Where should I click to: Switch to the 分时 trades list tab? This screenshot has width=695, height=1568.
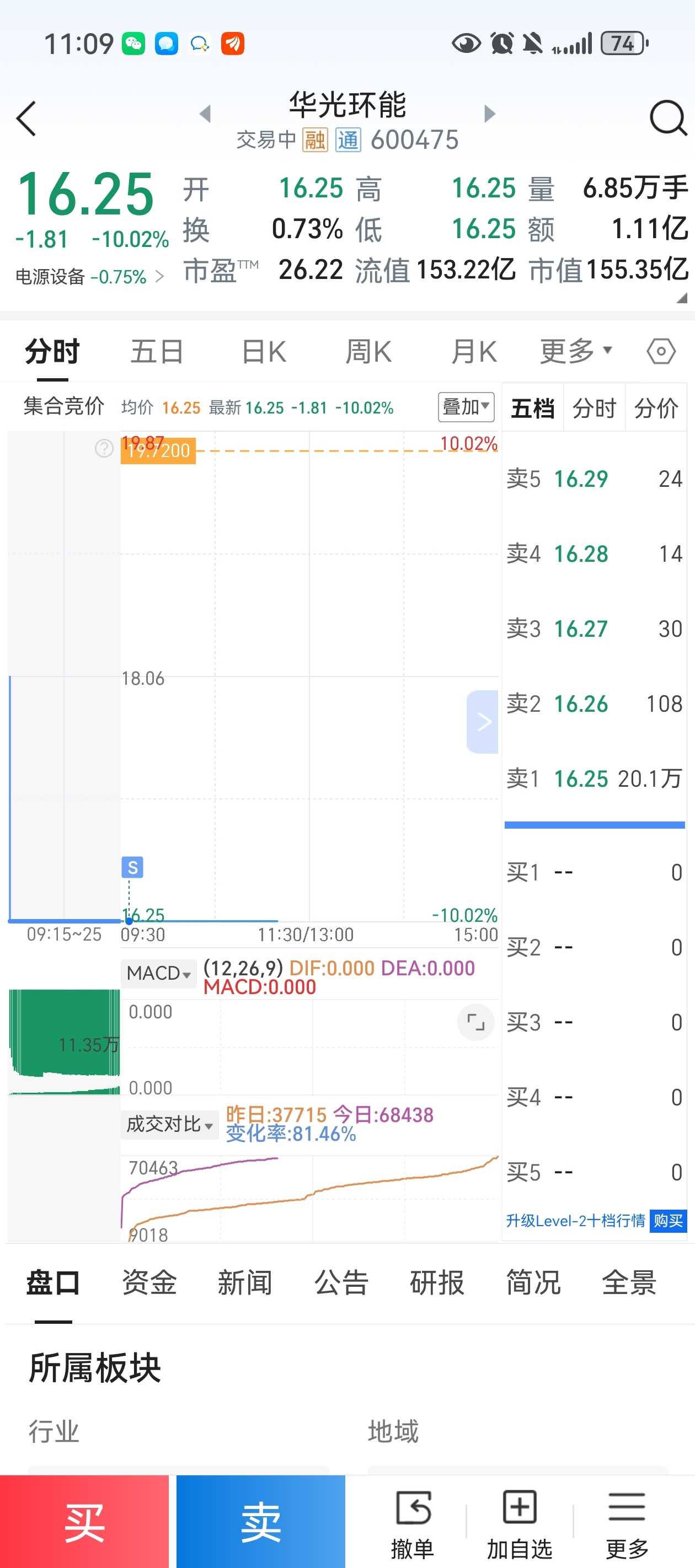[595, 408]
